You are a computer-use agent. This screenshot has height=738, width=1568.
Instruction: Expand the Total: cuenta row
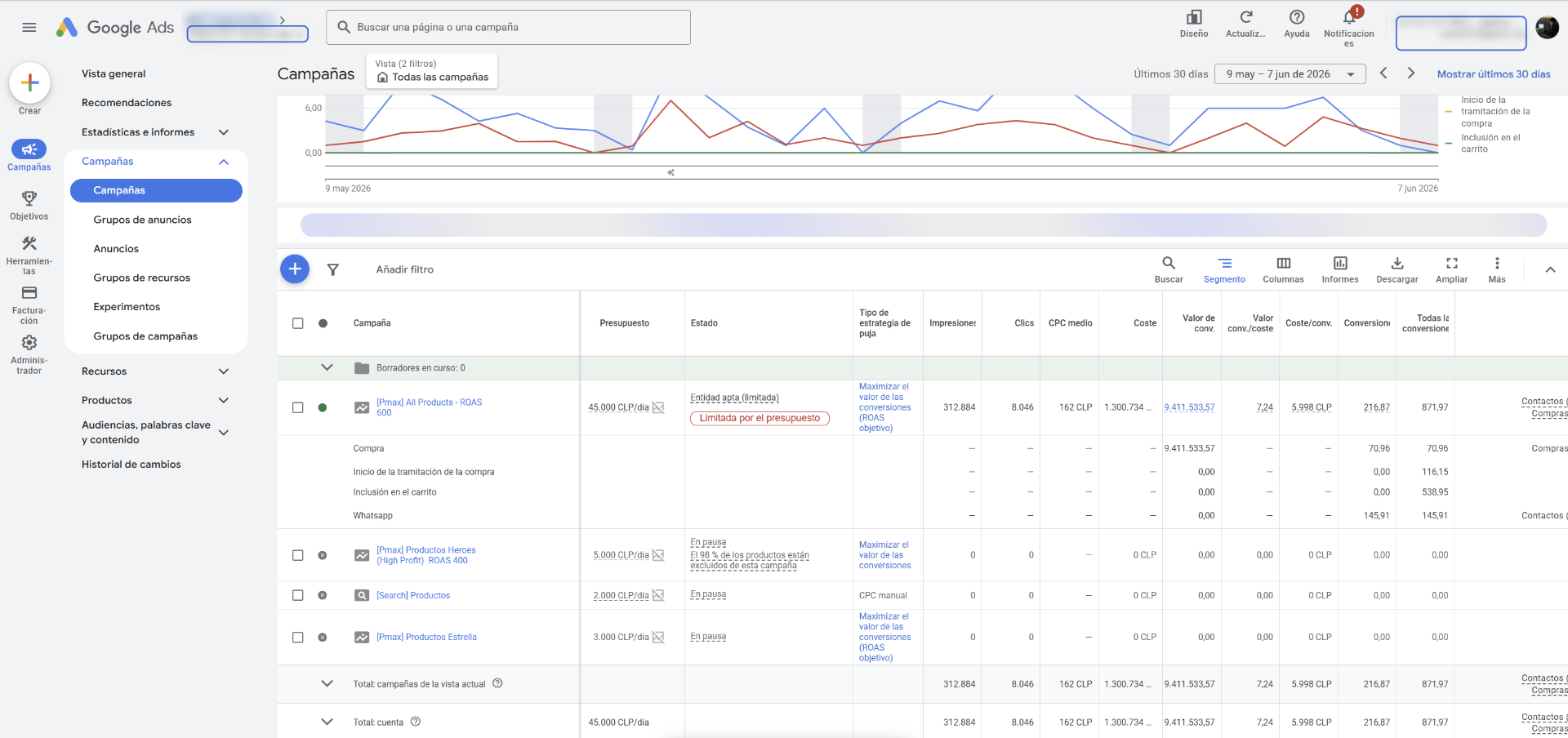(x=327, y=722)
